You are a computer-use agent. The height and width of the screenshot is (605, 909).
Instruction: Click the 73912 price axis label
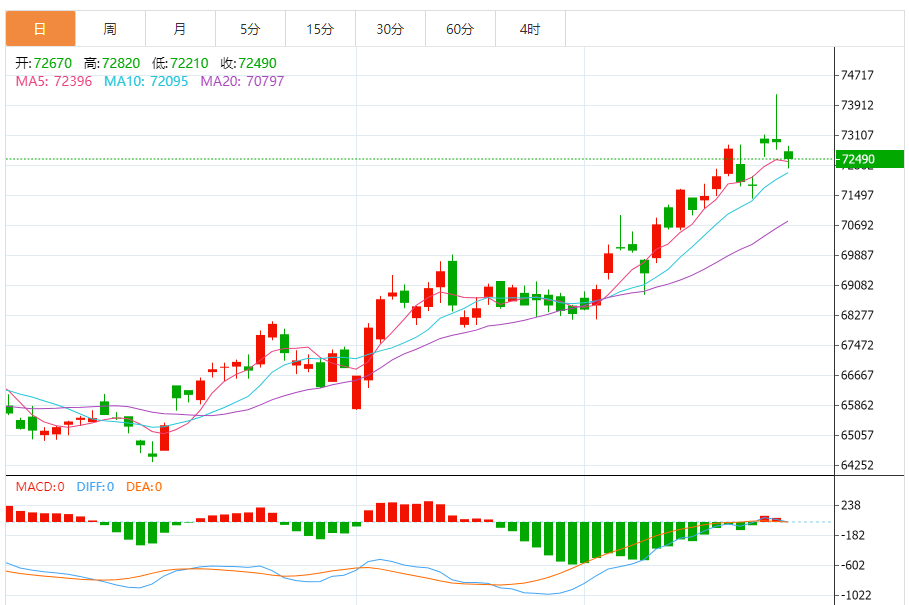coord(857,105)
